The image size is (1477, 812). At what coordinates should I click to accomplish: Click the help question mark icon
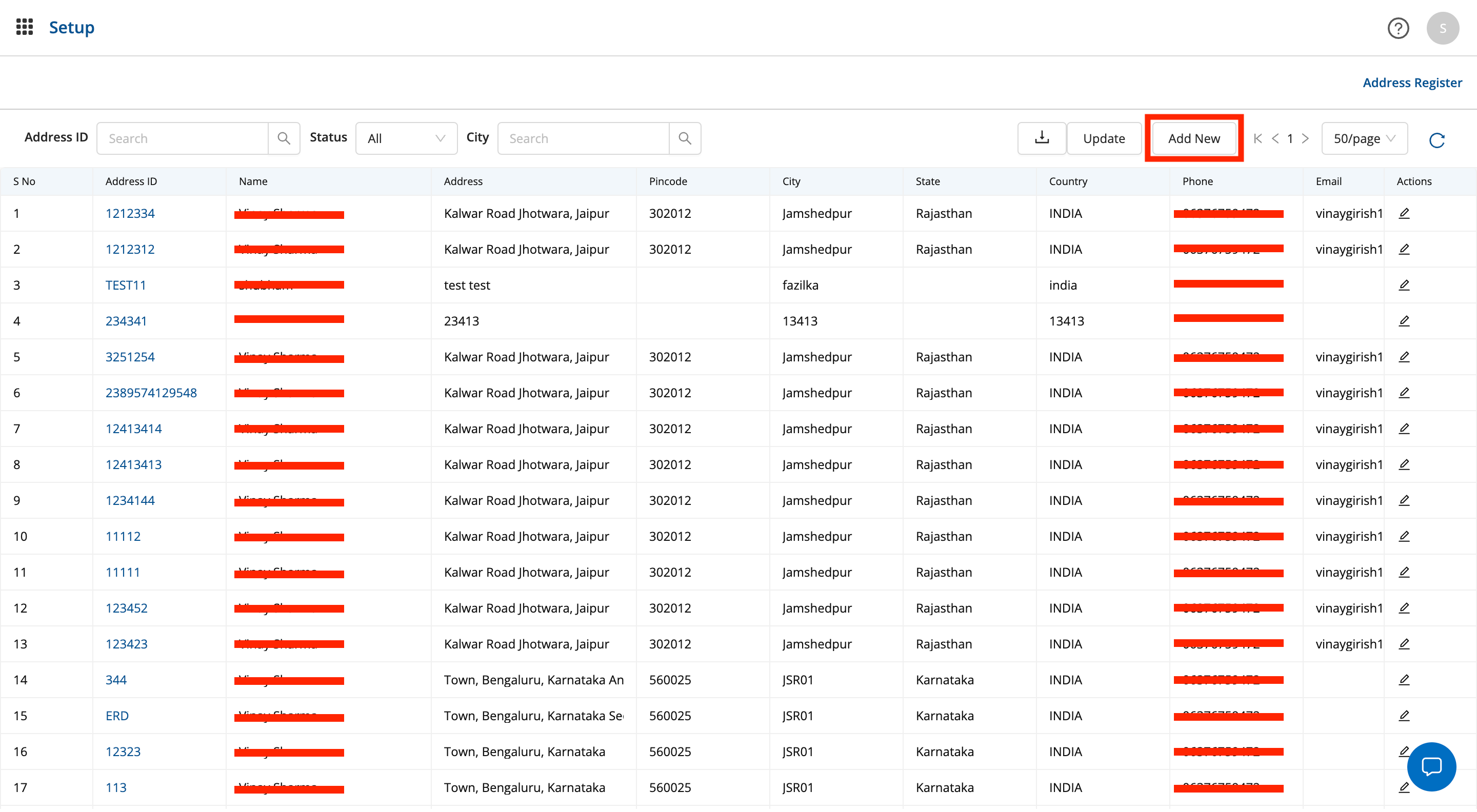coord(1398,28)
